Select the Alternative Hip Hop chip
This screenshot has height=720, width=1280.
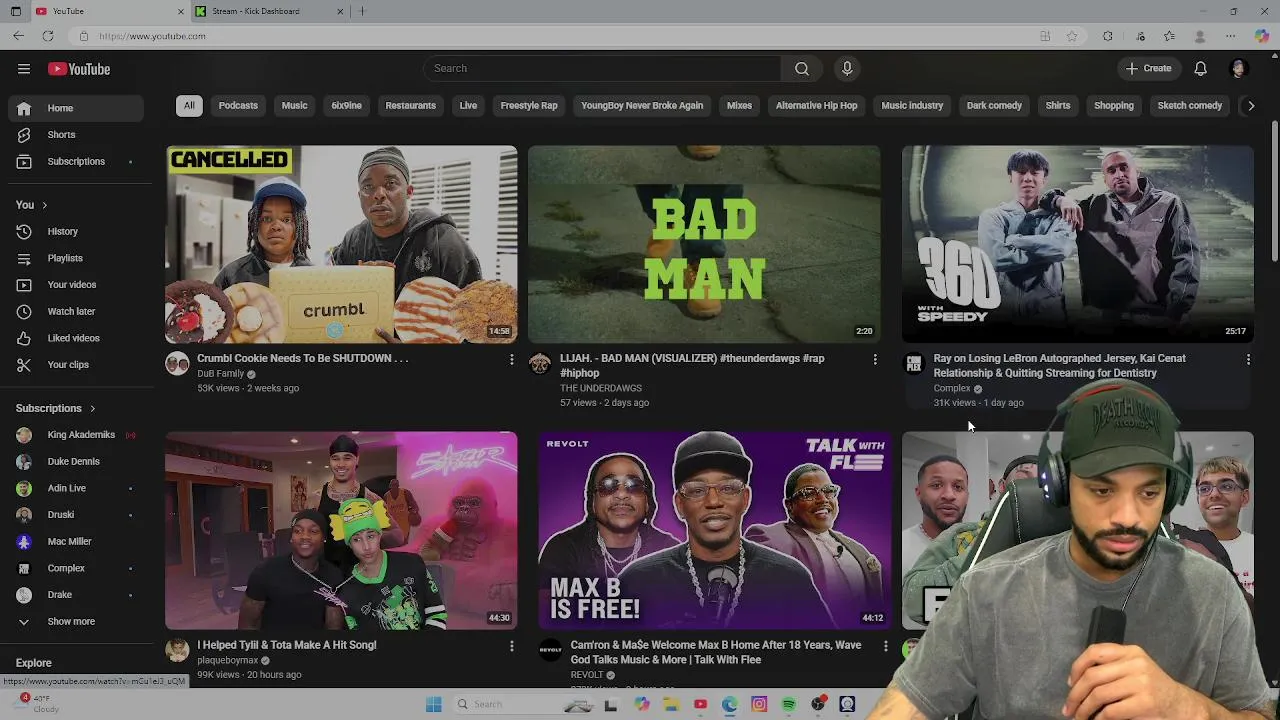coord(816,105)
